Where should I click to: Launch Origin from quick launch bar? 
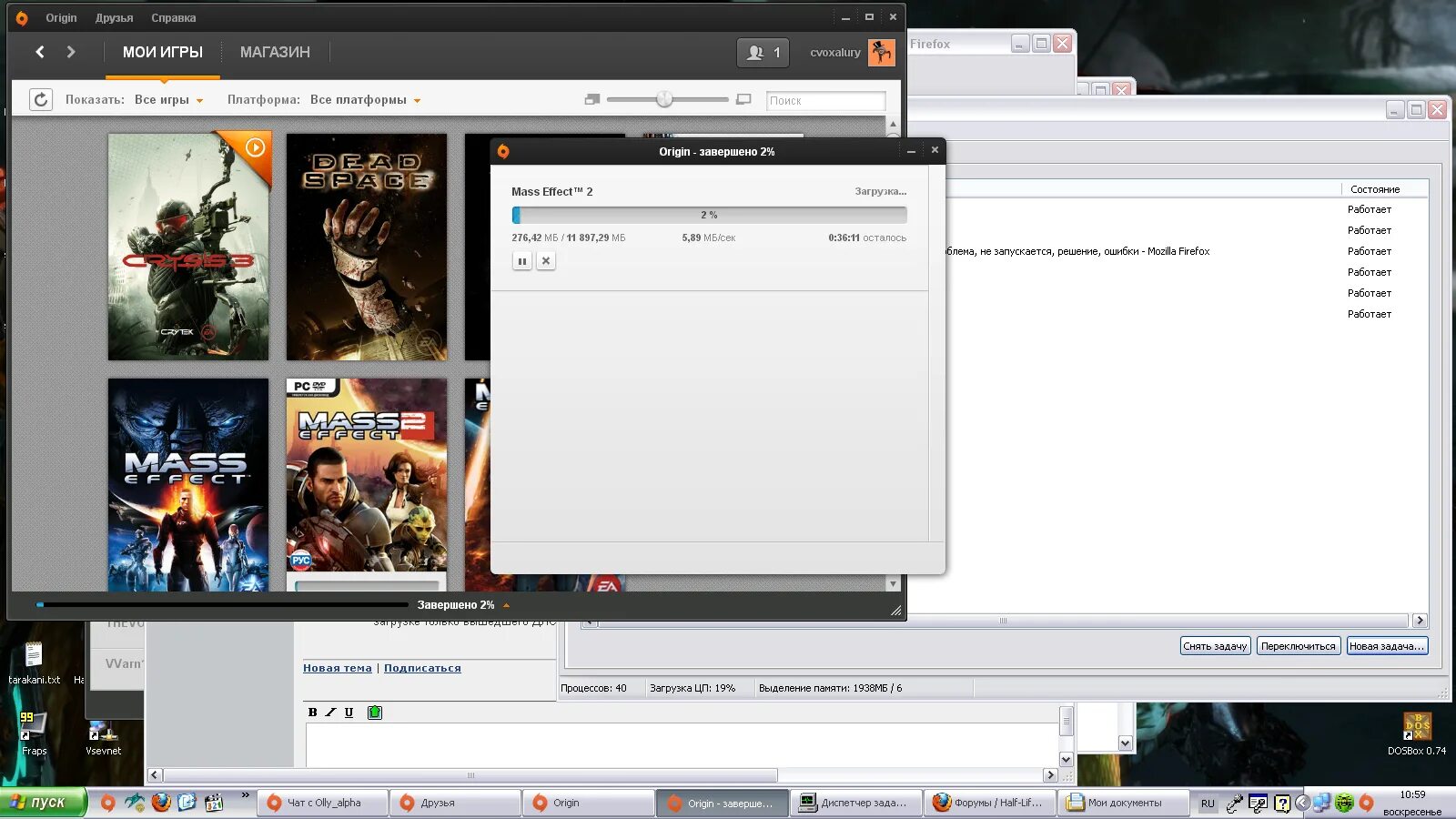(x=108, y=803)
